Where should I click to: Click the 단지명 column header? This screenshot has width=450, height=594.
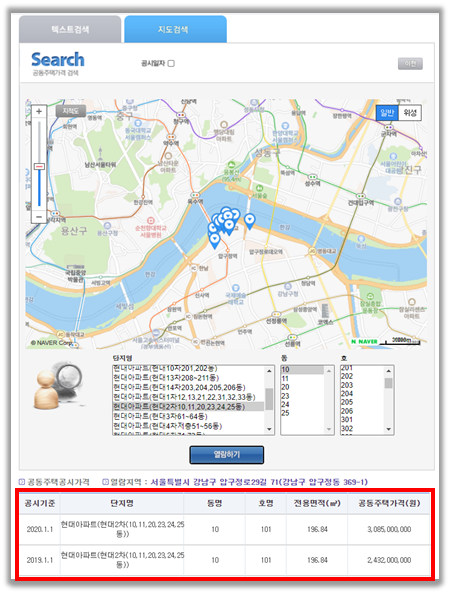point(122,503)
